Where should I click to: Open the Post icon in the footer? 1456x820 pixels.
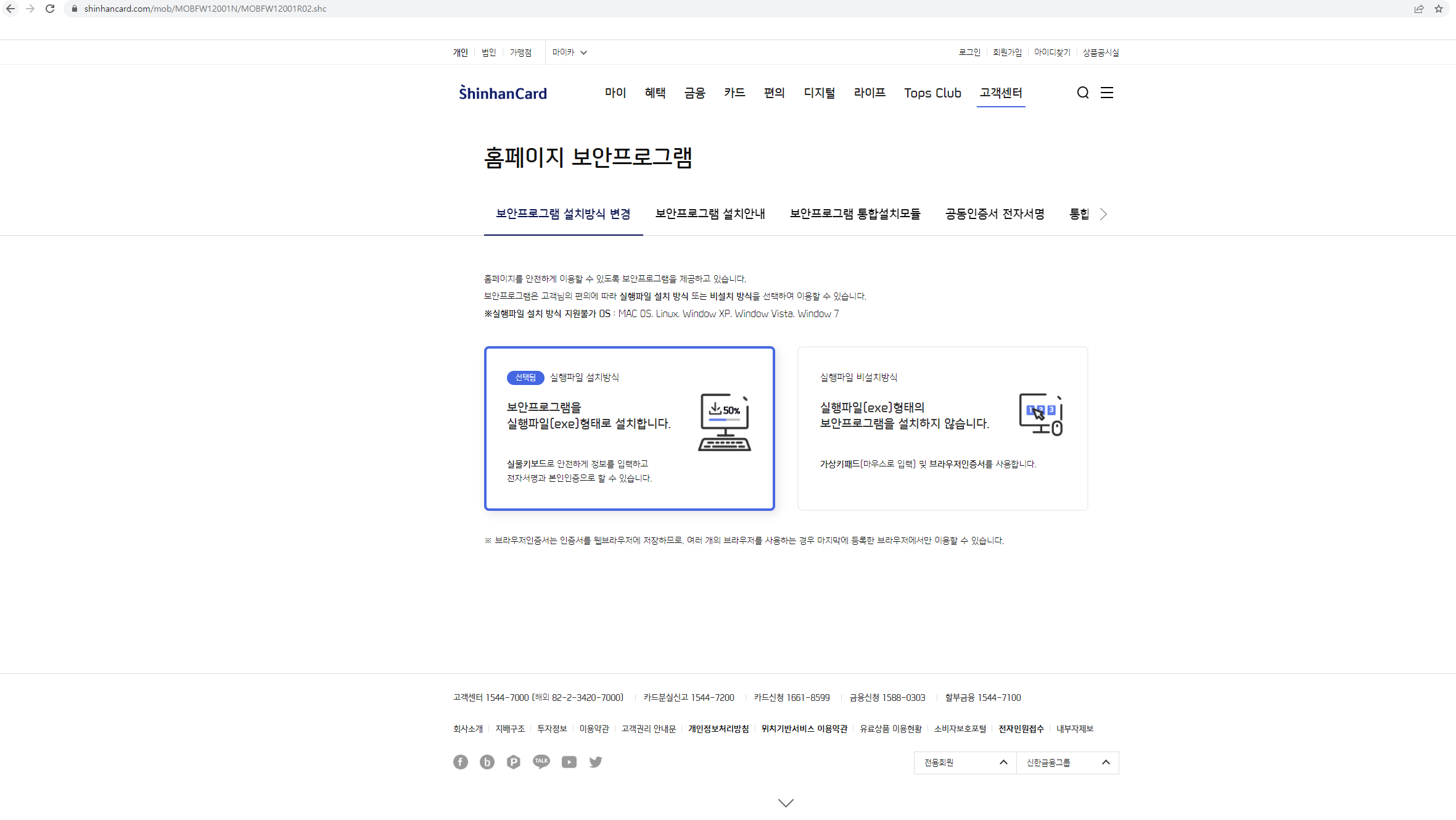(514, 762)
